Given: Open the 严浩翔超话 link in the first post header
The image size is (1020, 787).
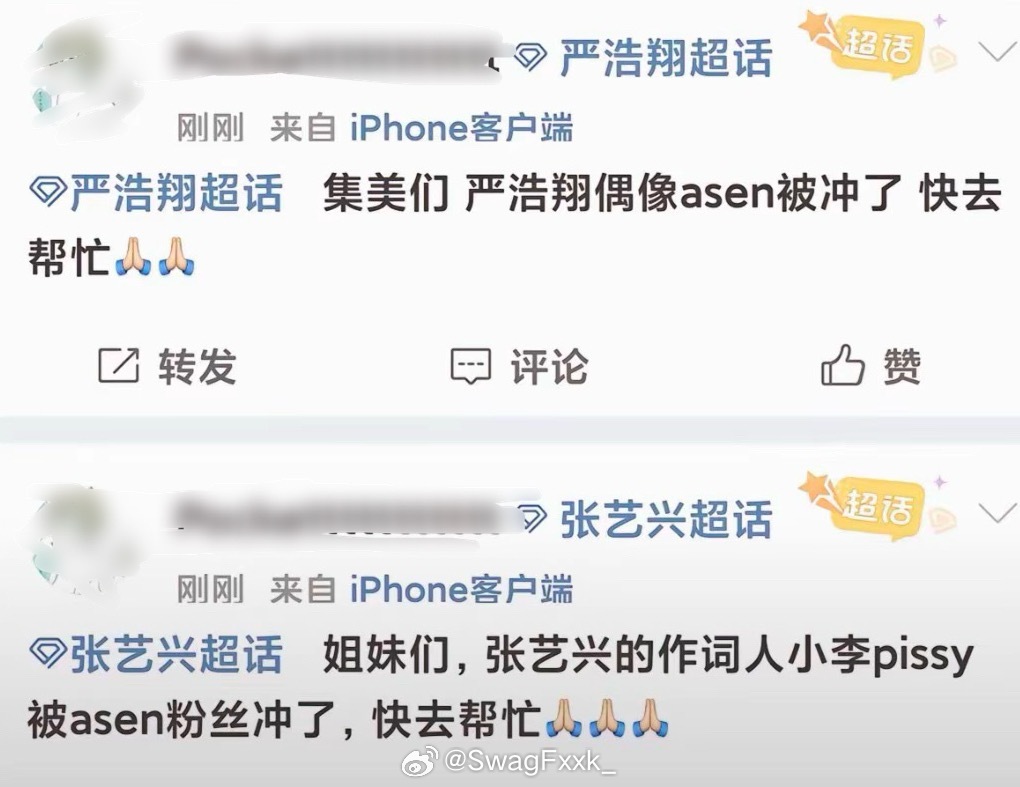Looking at the screenshot, I should (x=665, y=58).
